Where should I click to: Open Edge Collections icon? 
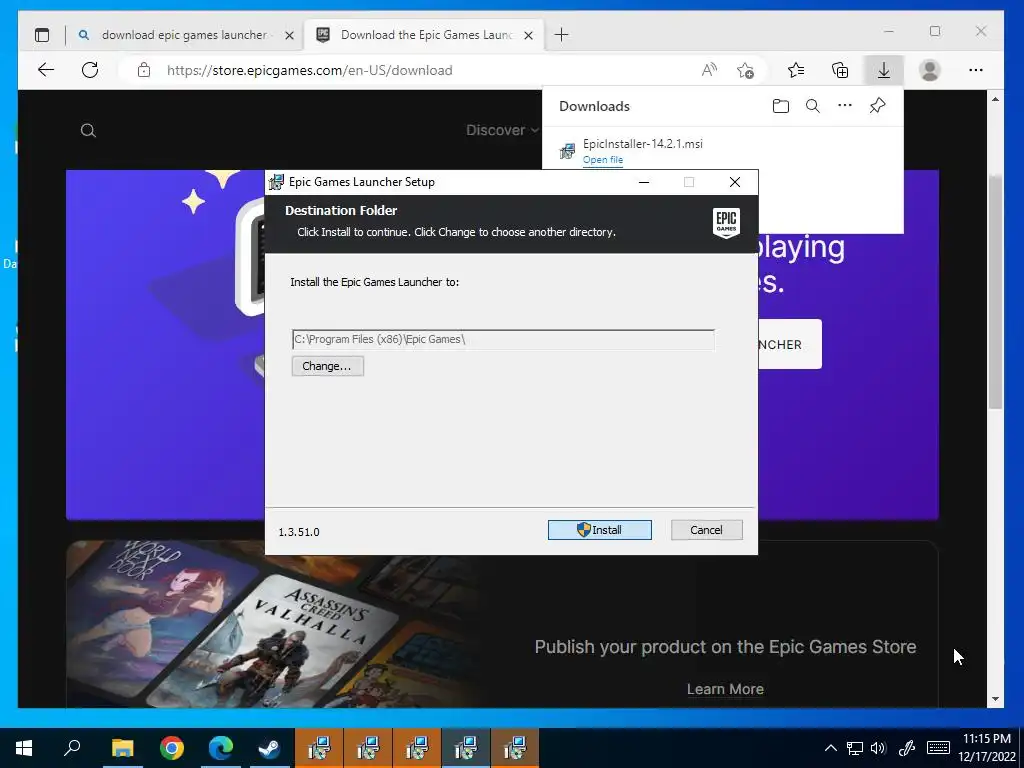(x=840, y=70)
